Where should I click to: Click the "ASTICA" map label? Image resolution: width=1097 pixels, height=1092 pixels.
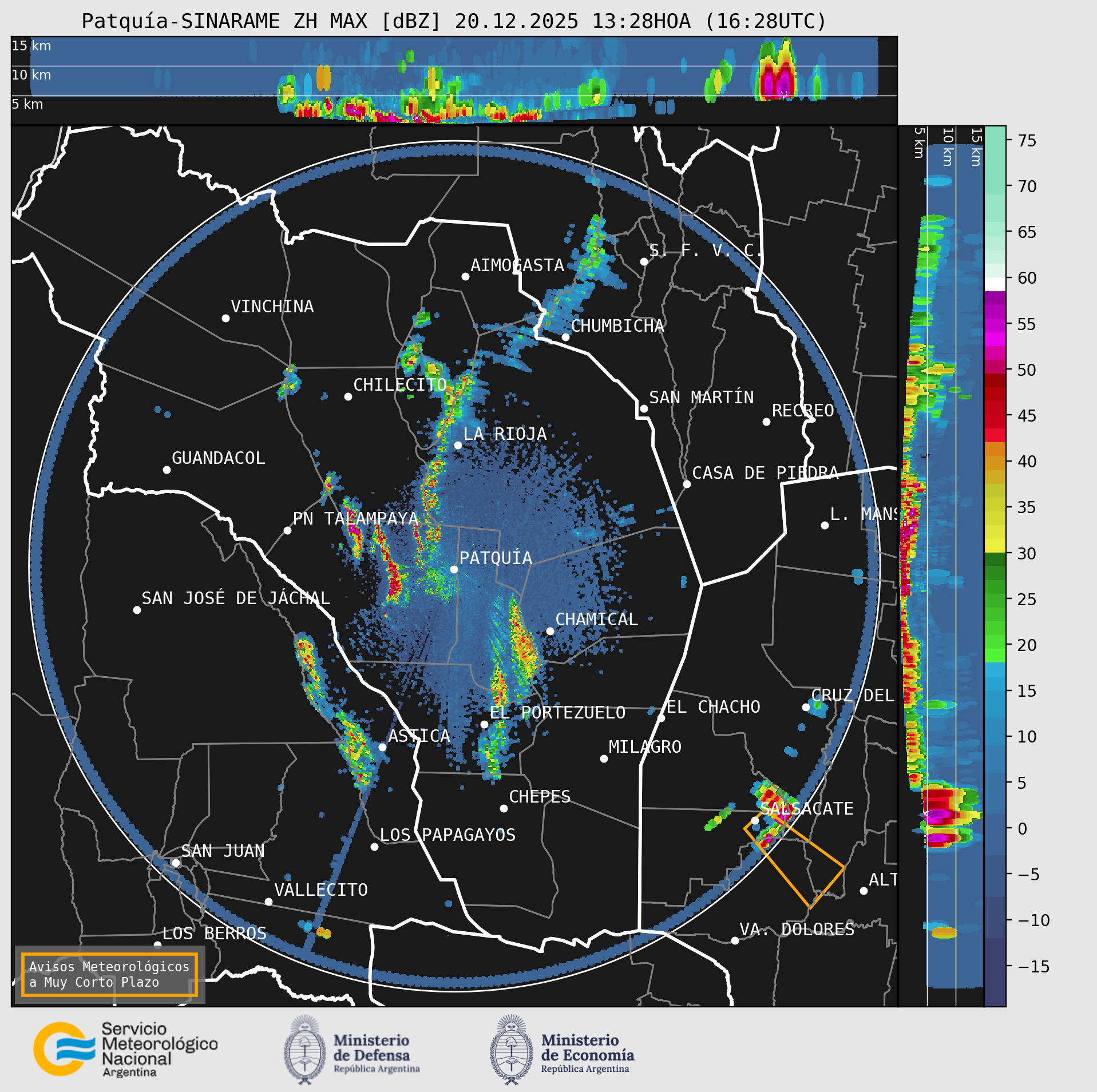click(x=419, y=736)
